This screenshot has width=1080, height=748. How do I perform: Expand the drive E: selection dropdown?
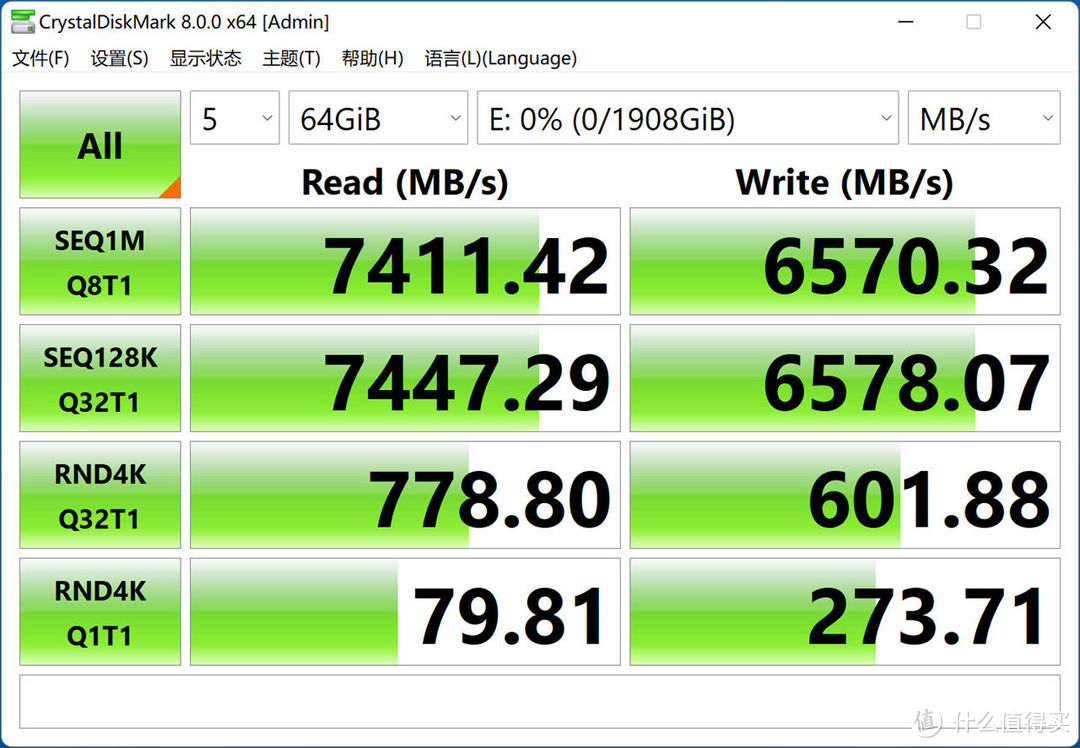(688, 118)
